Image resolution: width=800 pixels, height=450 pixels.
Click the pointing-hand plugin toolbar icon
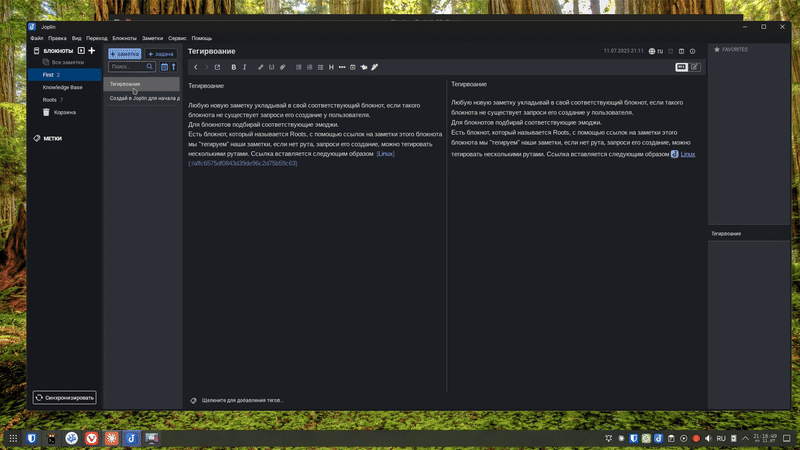coord(364,67)
